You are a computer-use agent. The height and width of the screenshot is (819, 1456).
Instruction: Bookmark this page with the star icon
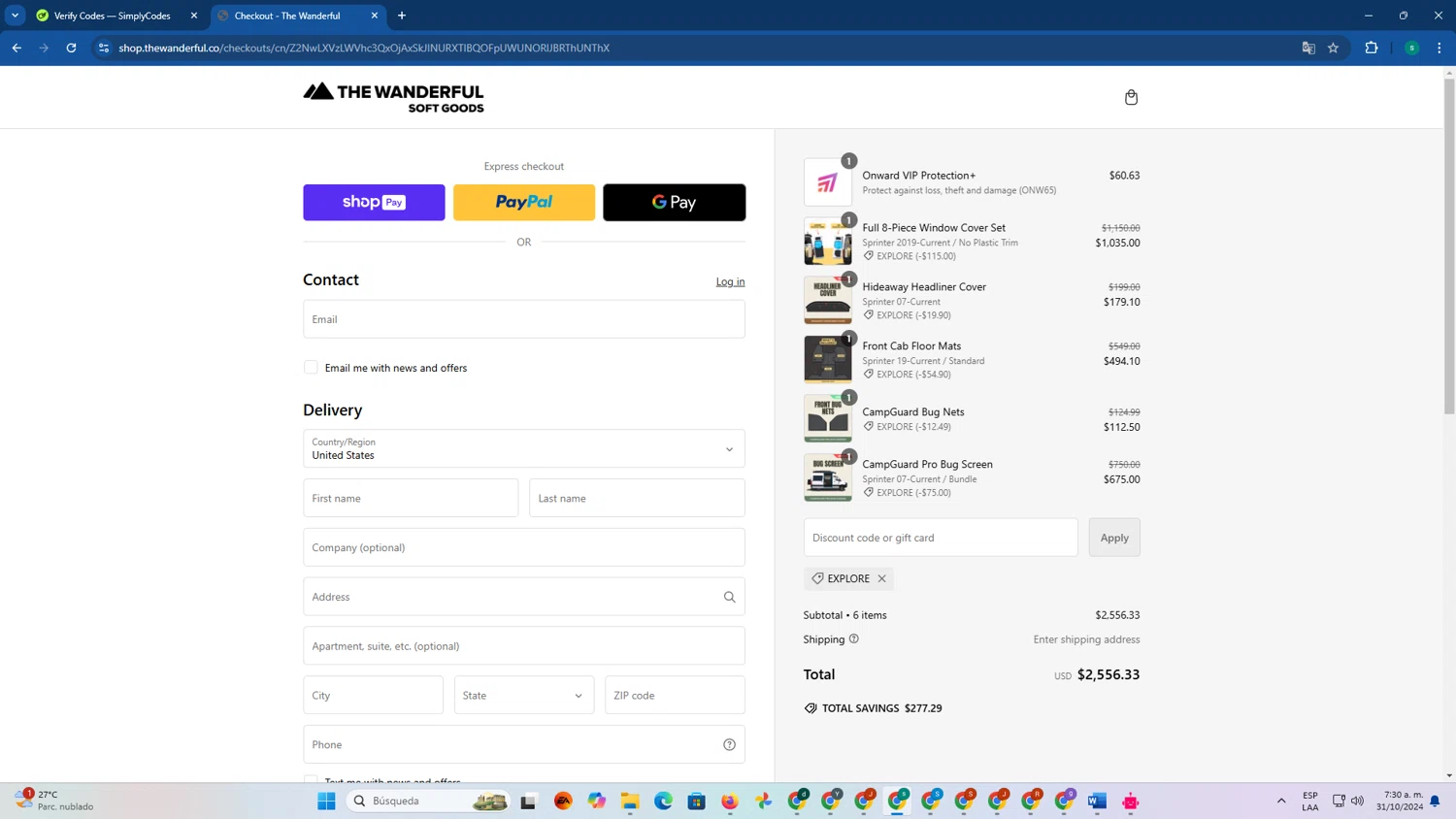point(1333,48)
